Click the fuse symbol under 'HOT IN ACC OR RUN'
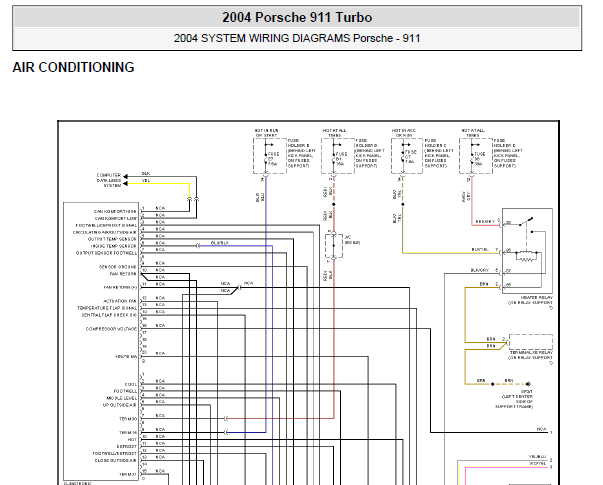Screen dimensions: 603x485 click(403, 158)
